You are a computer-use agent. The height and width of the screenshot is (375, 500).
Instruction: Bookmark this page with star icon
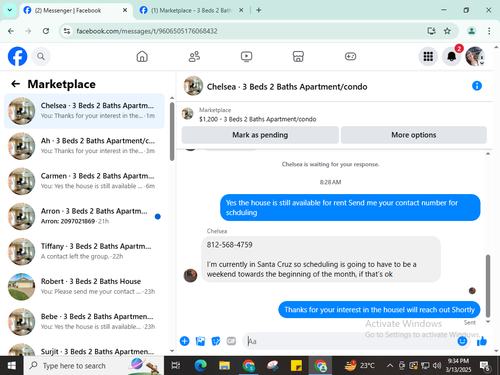[x=447, y=31]
